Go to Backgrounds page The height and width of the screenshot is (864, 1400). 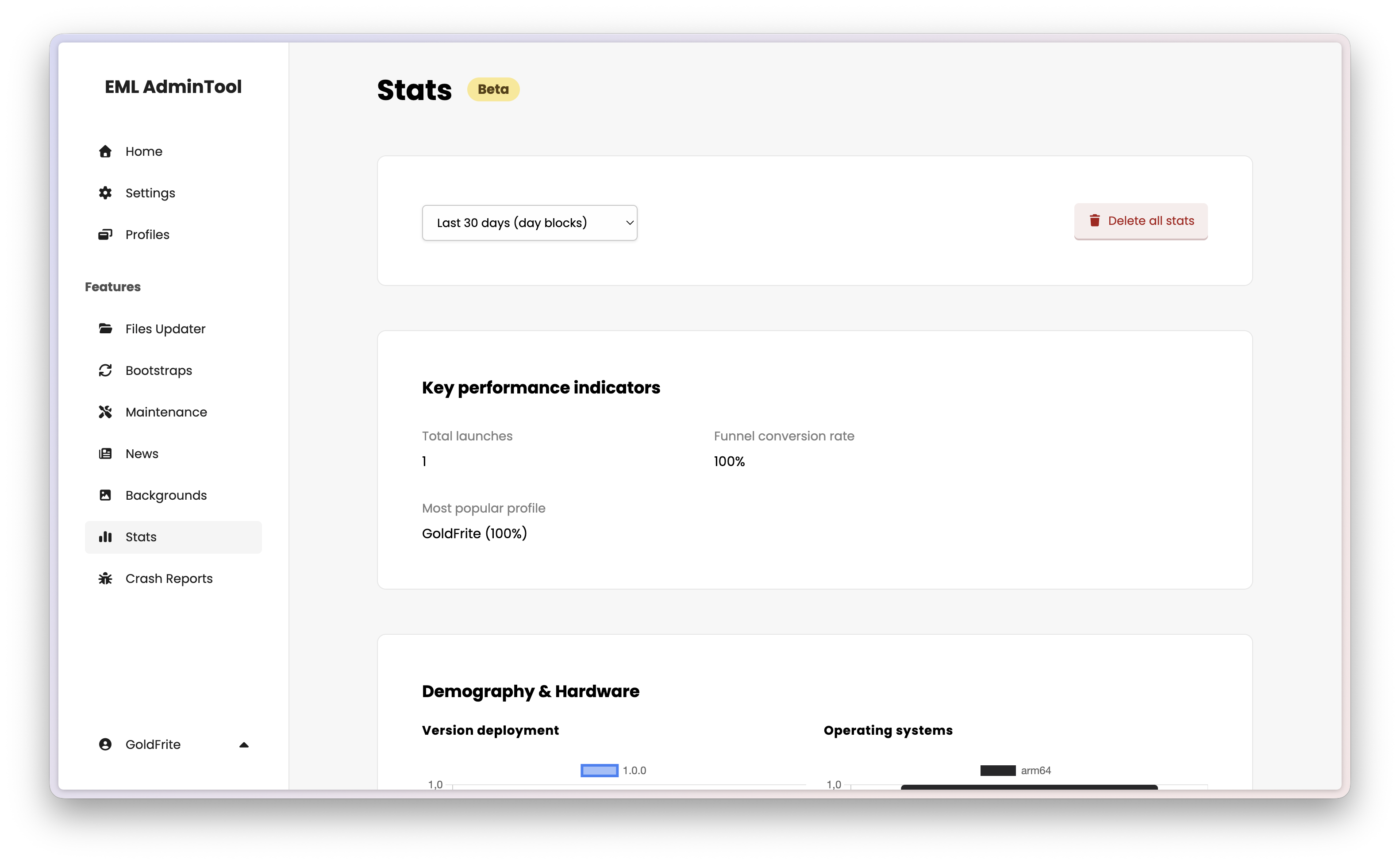173,495
